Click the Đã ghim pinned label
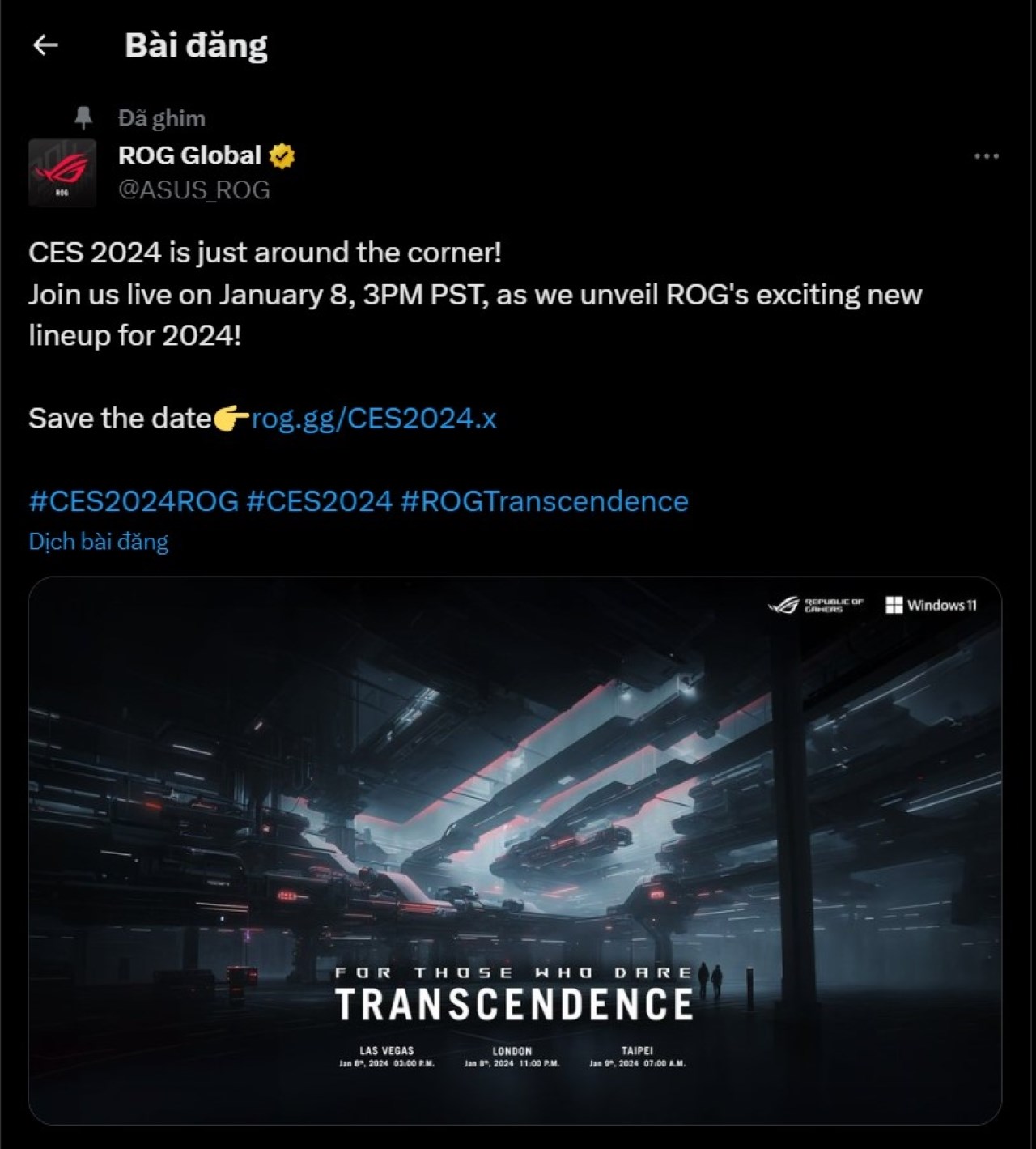 162,118
